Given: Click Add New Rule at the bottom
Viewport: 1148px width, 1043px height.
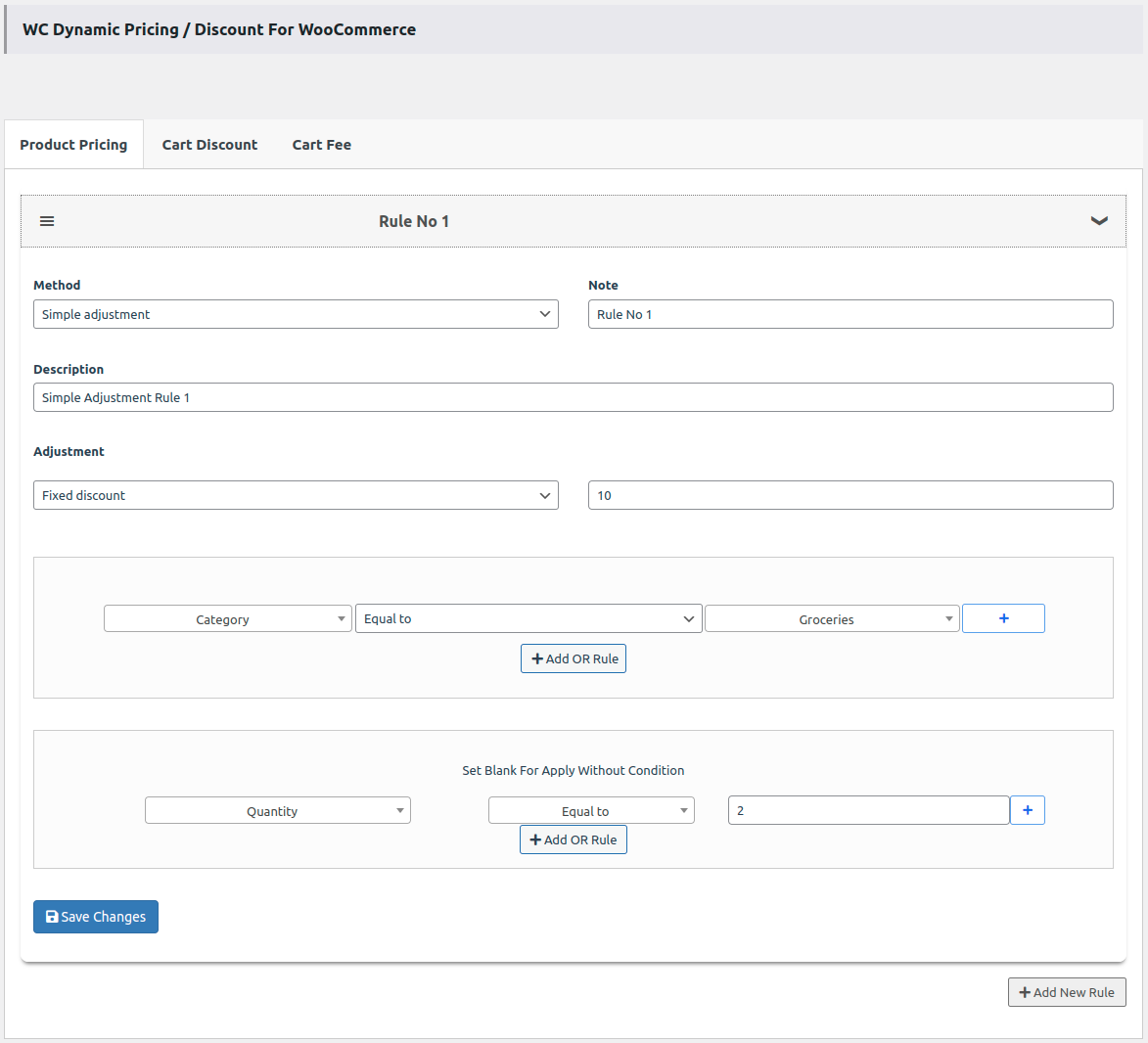Looking at the screenshot, I should click(x=1067, y=991).
